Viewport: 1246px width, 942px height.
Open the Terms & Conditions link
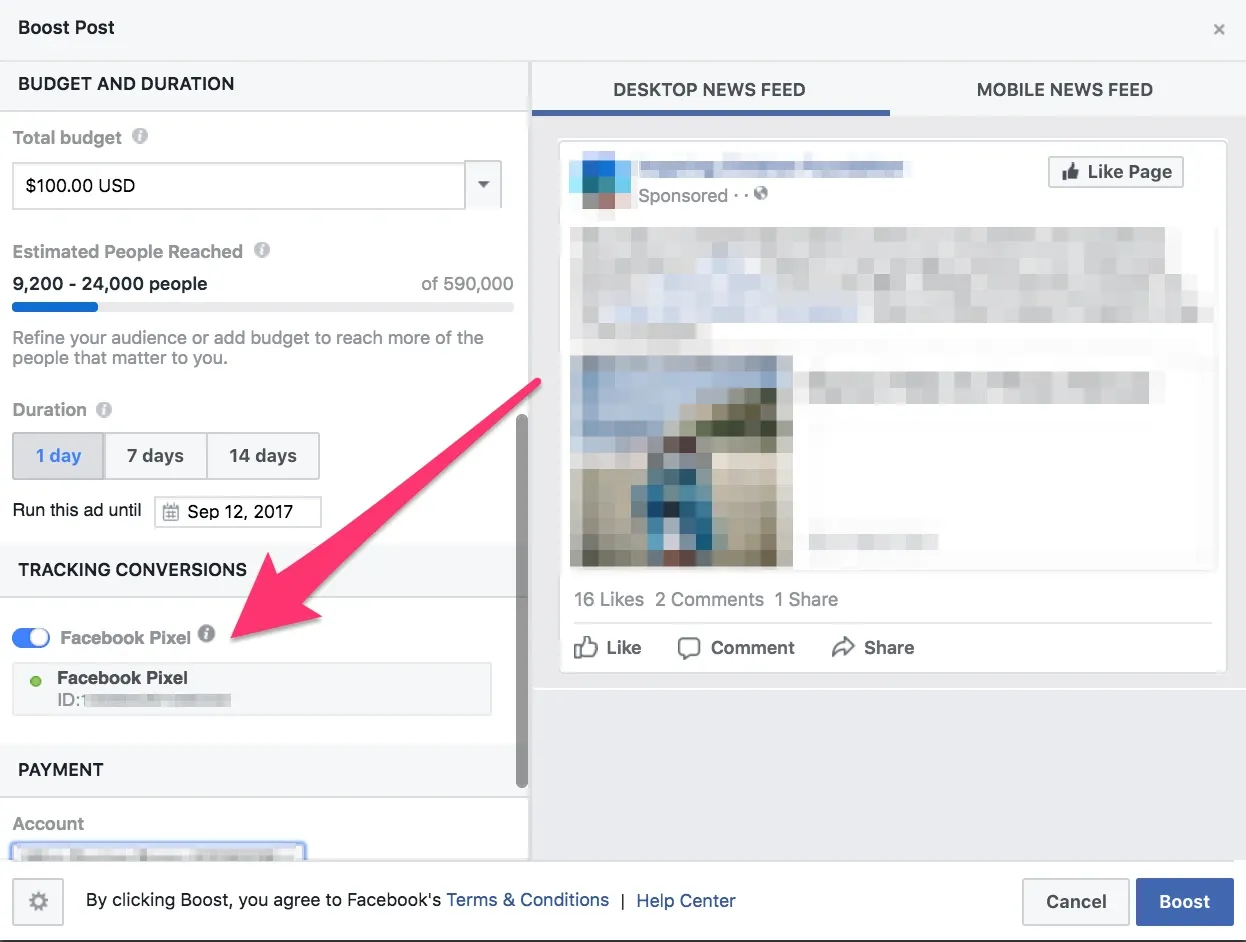pyautogui.click(x=528, y=900)
